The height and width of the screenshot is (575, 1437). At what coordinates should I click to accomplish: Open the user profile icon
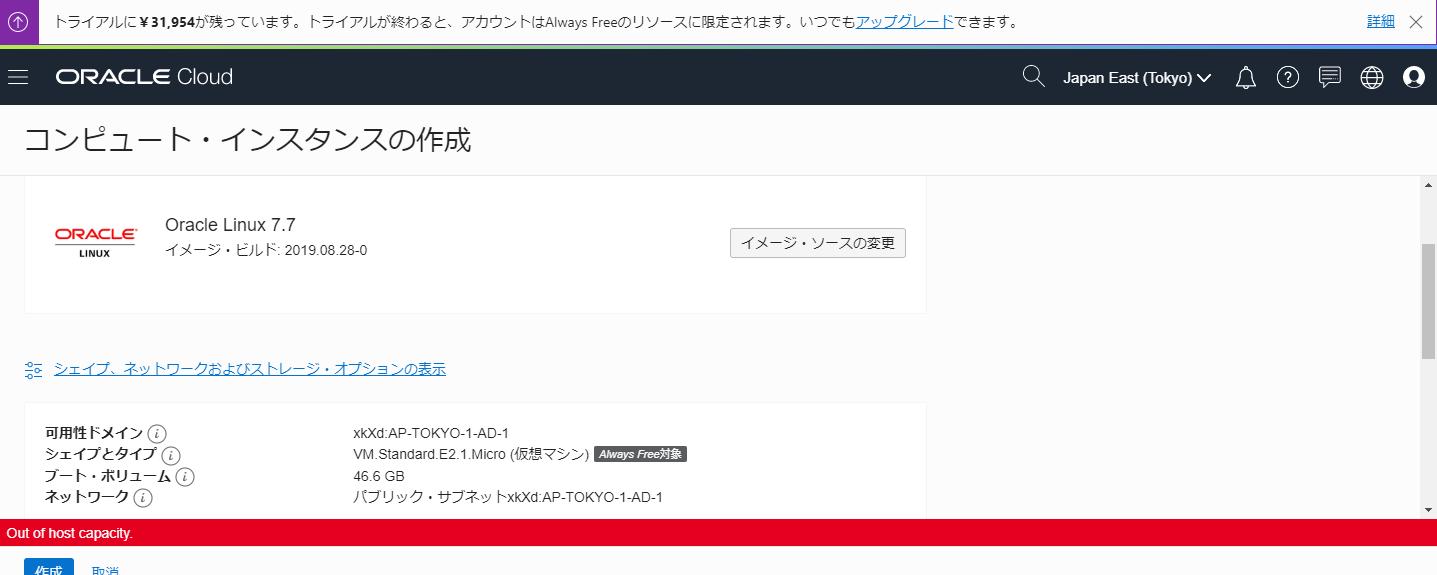tap(1414, 77)
